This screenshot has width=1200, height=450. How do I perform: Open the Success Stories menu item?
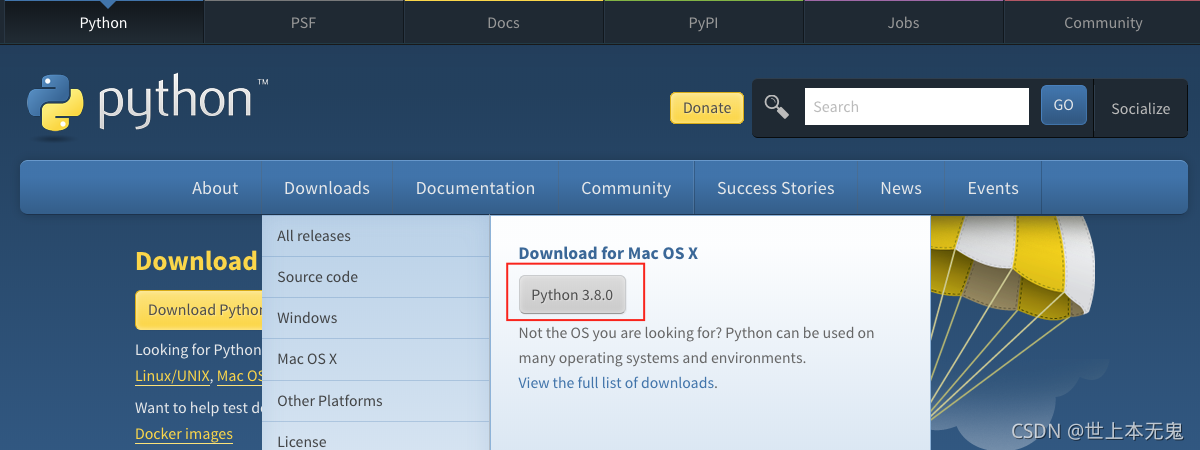click(776, 188)
